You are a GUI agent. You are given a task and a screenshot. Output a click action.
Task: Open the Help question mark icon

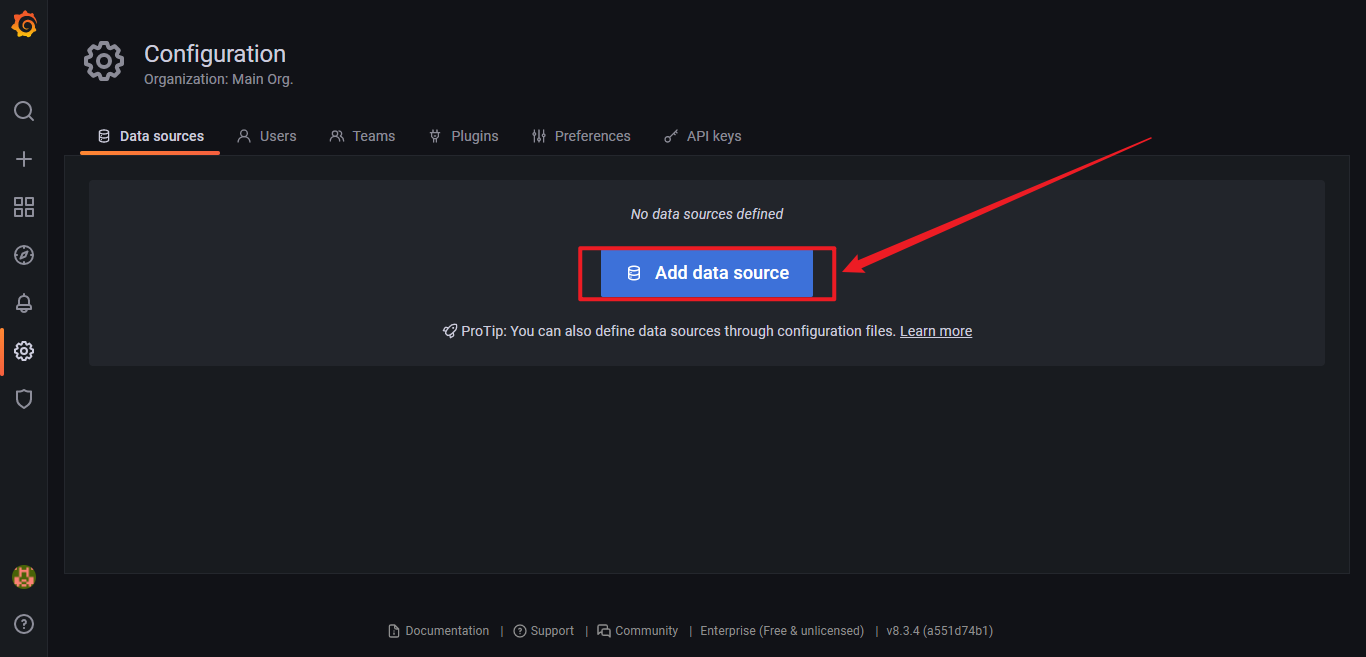coord(24,624)
